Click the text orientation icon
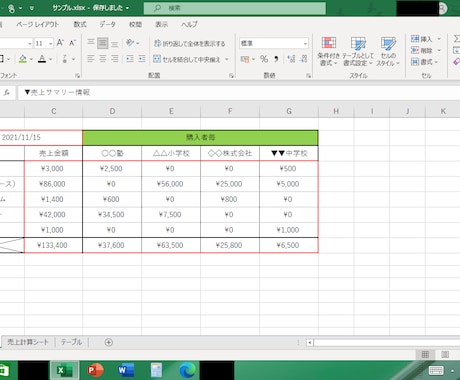Image resolution: width=460 pixels, height=380 pixels. [x=130, y=43]
